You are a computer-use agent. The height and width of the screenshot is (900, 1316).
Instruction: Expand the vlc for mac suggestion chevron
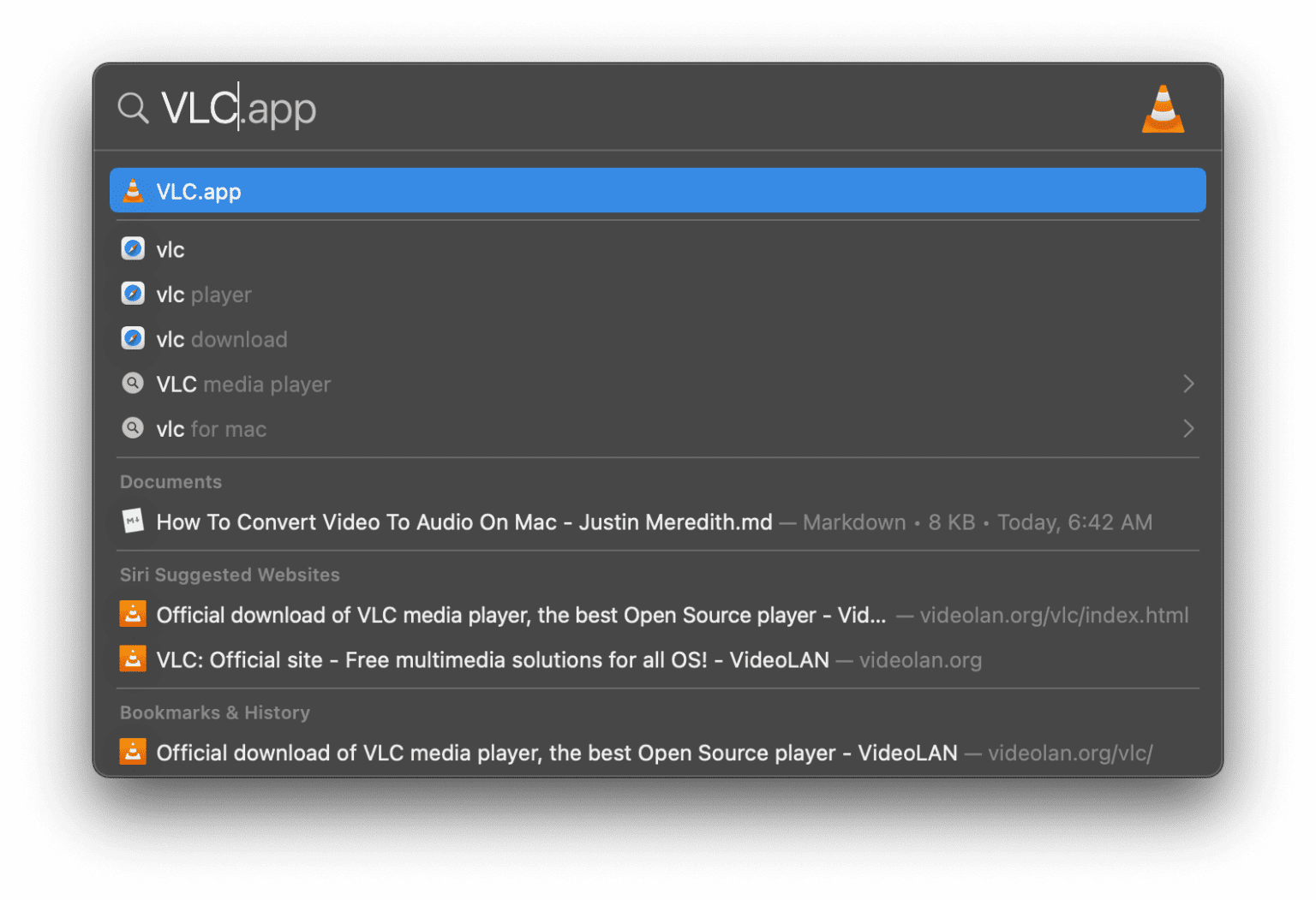click(1189, 428)
